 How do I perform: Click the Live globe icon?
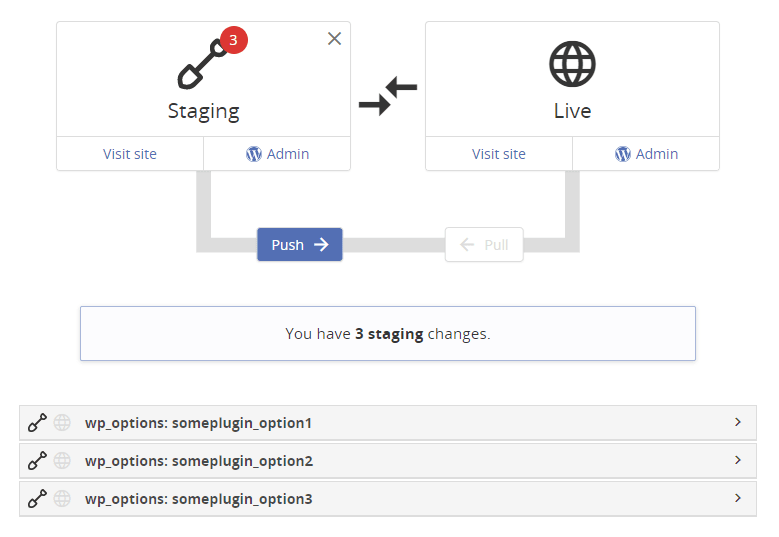[x=572, y=65]
